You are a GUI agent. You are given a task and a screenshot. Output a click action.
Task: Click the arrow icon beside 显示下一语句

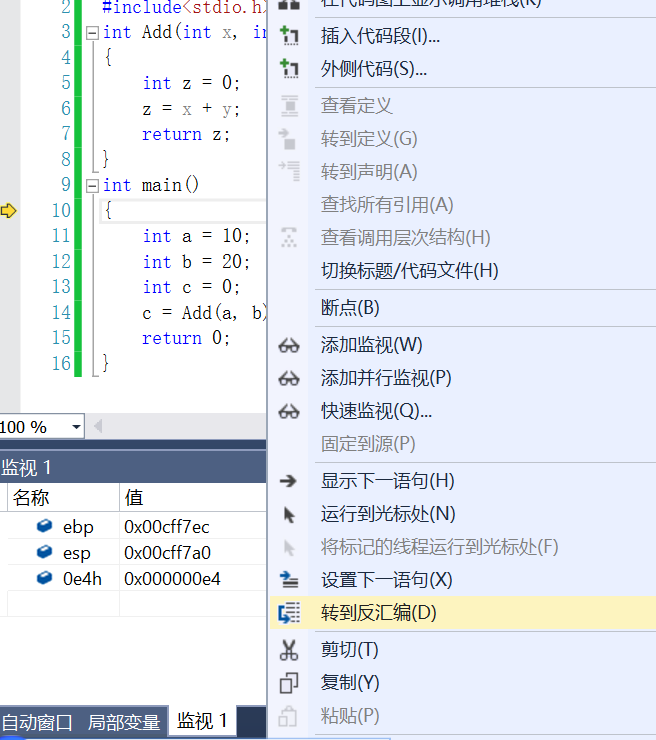pos(288,481)
